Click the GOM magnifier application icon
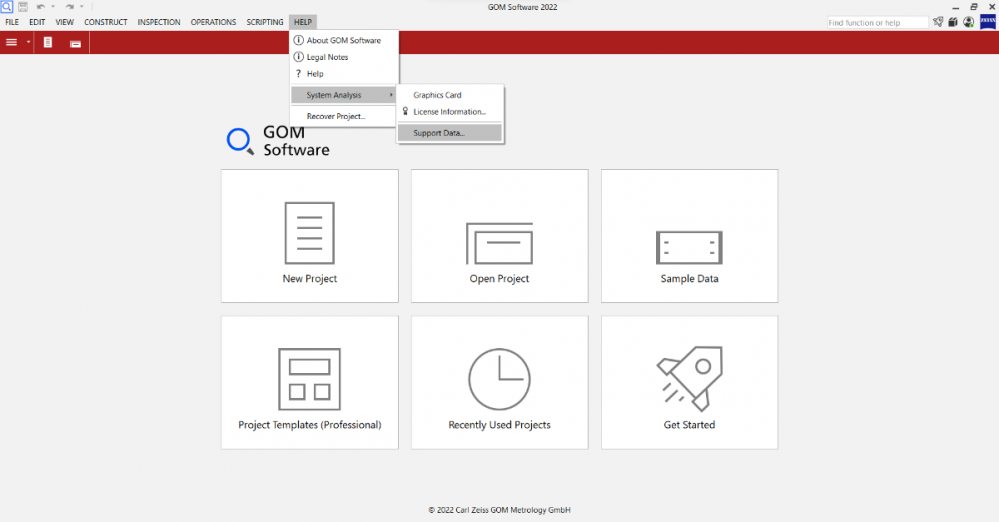 (x=6, y=6)
